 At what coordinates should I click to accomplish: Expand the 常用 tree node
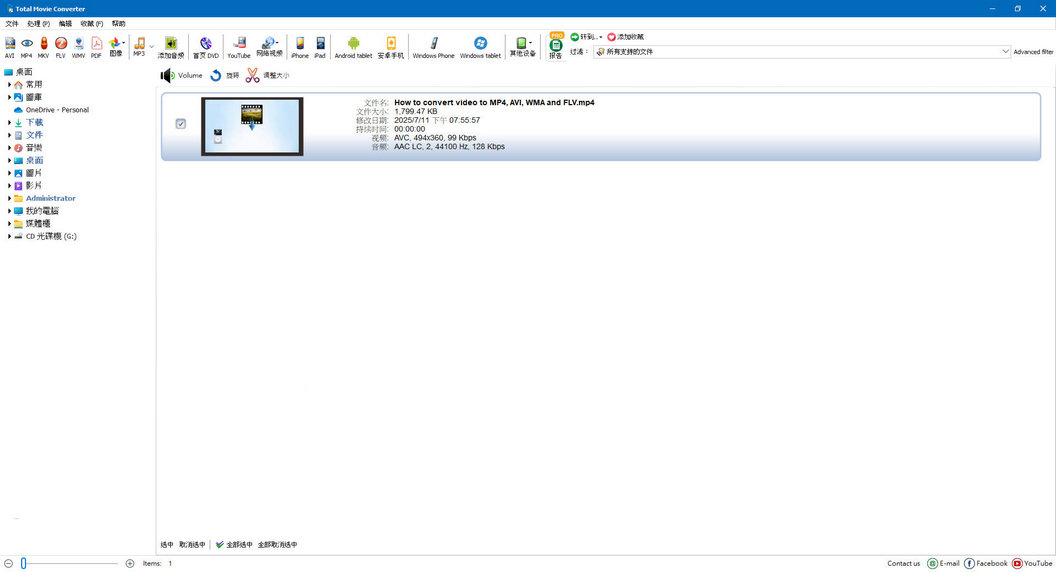9,85
